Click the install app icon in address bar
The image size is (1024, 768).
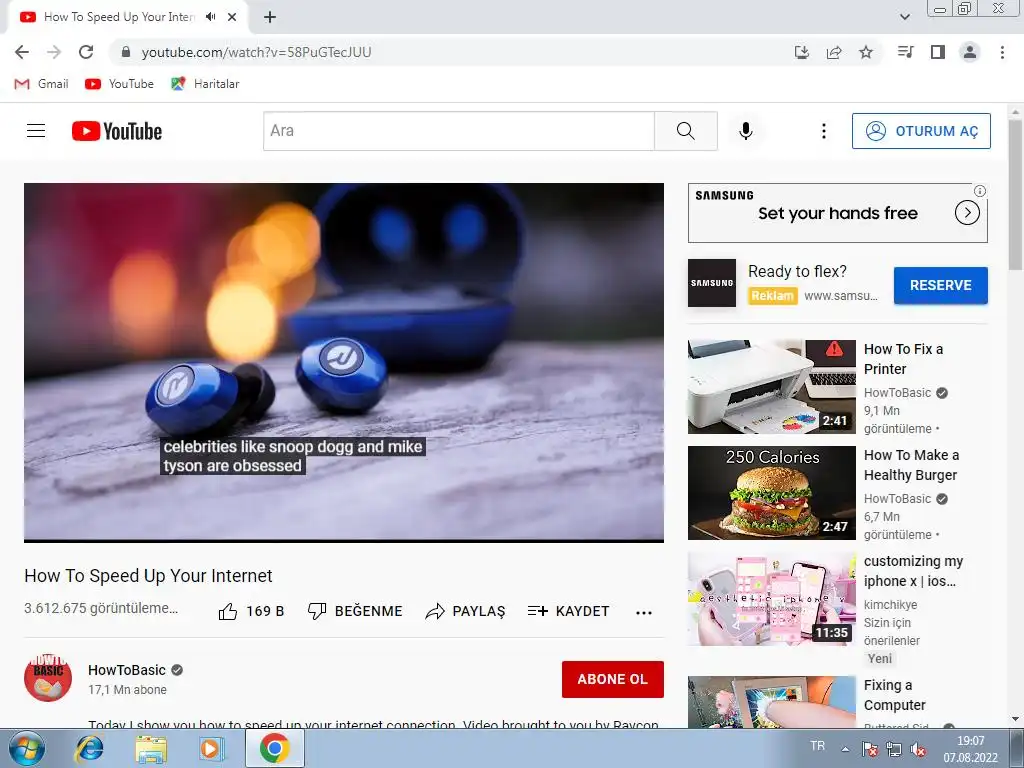[802, 52]
